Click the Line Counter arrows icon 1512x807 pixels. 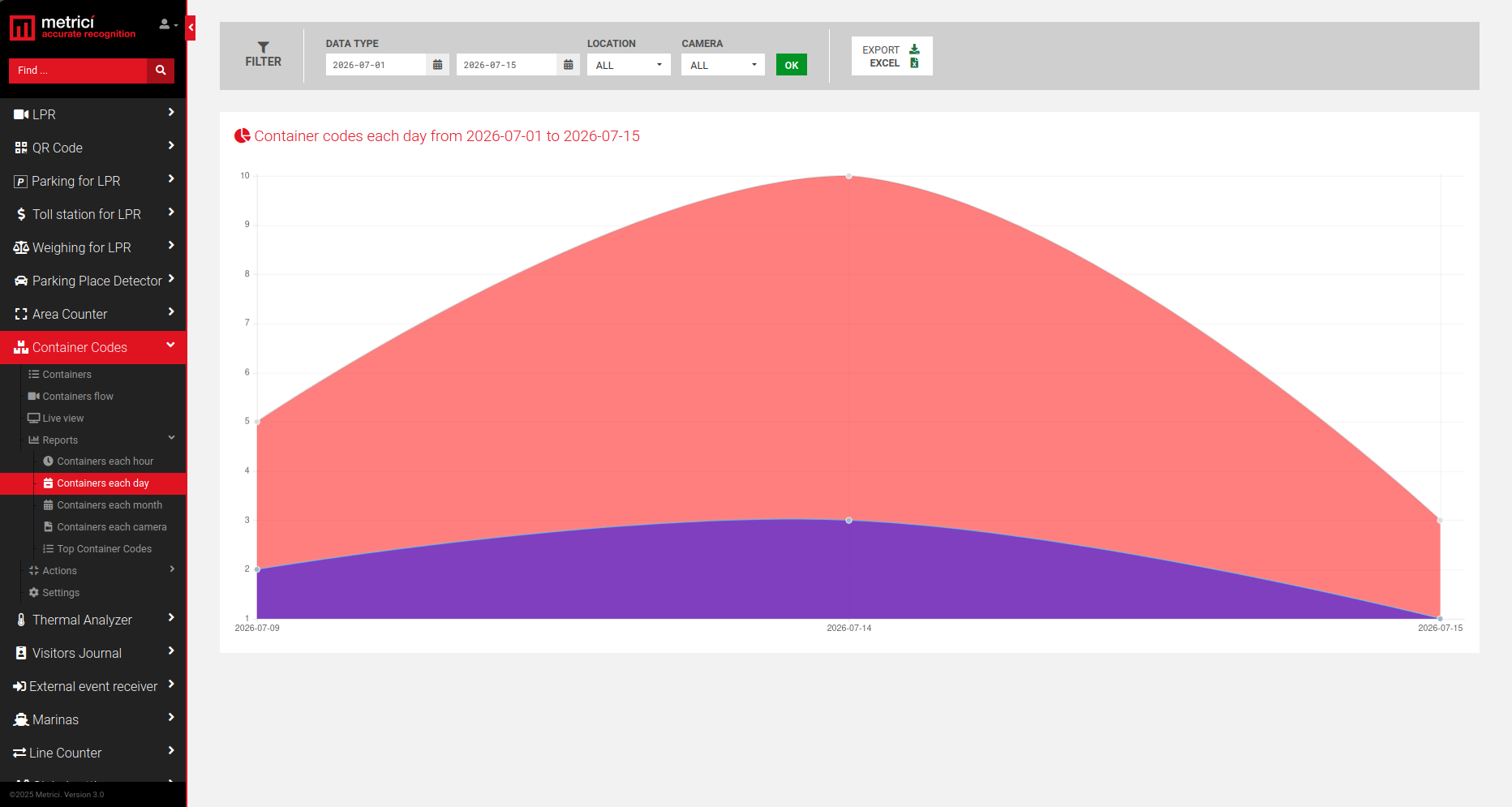pyautogui.click(x=19, y=753)
